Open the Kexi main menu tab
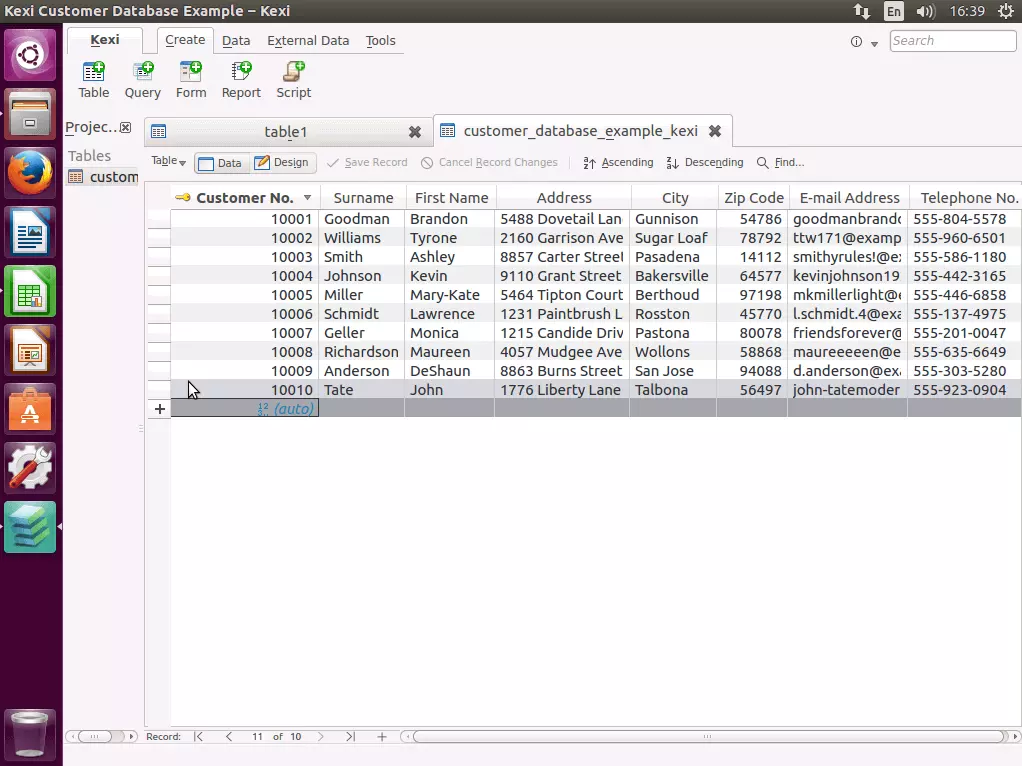The height and width of the screenshot is (766, 1022). click(104, 40)
